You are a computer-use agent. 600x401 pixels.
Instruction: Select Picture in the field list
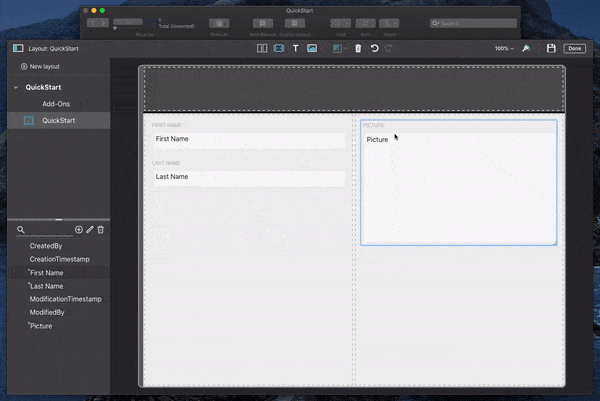click(41, 326)
